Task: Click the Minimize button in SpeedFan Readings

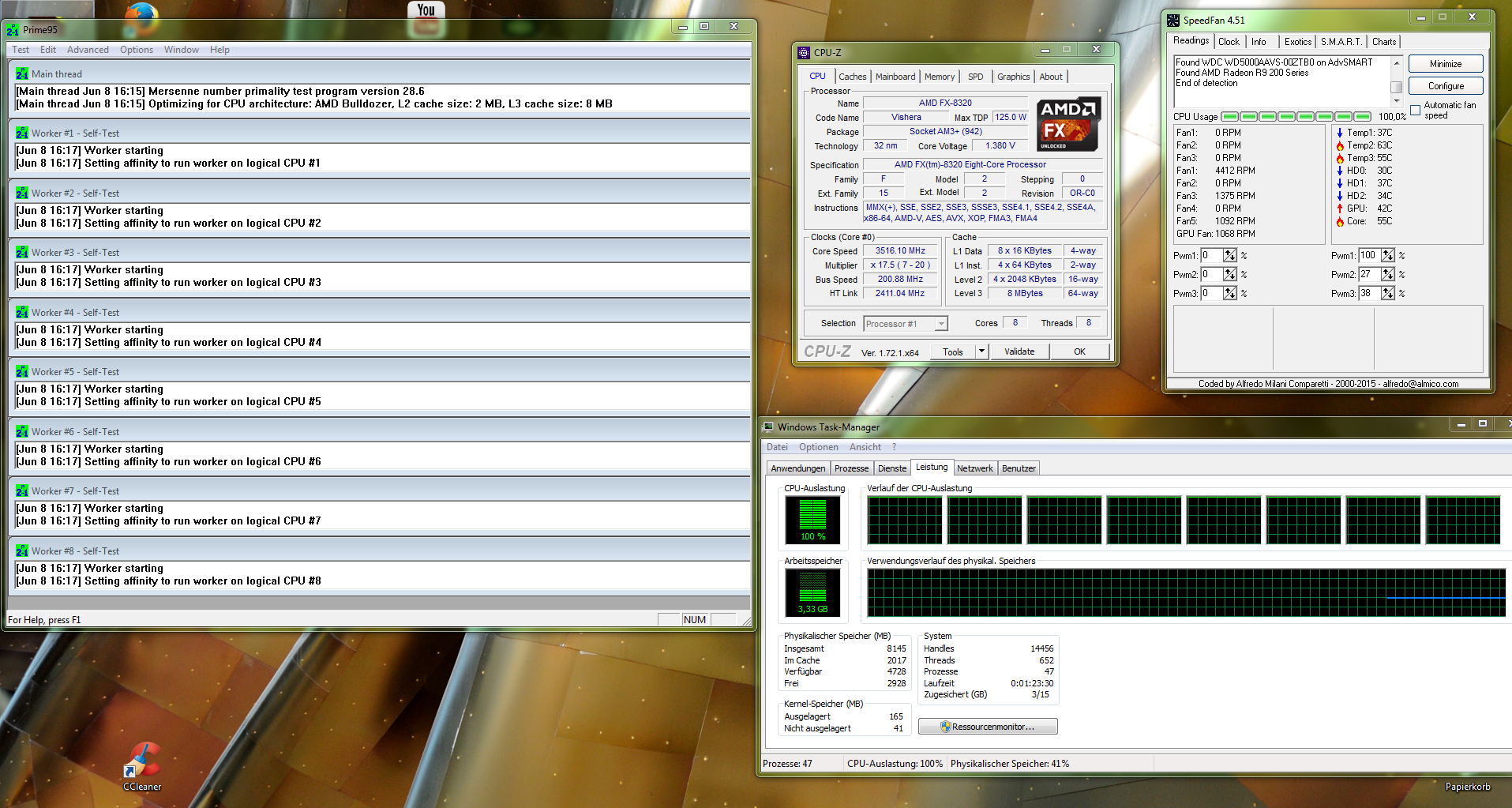Action: (1446, 64)
